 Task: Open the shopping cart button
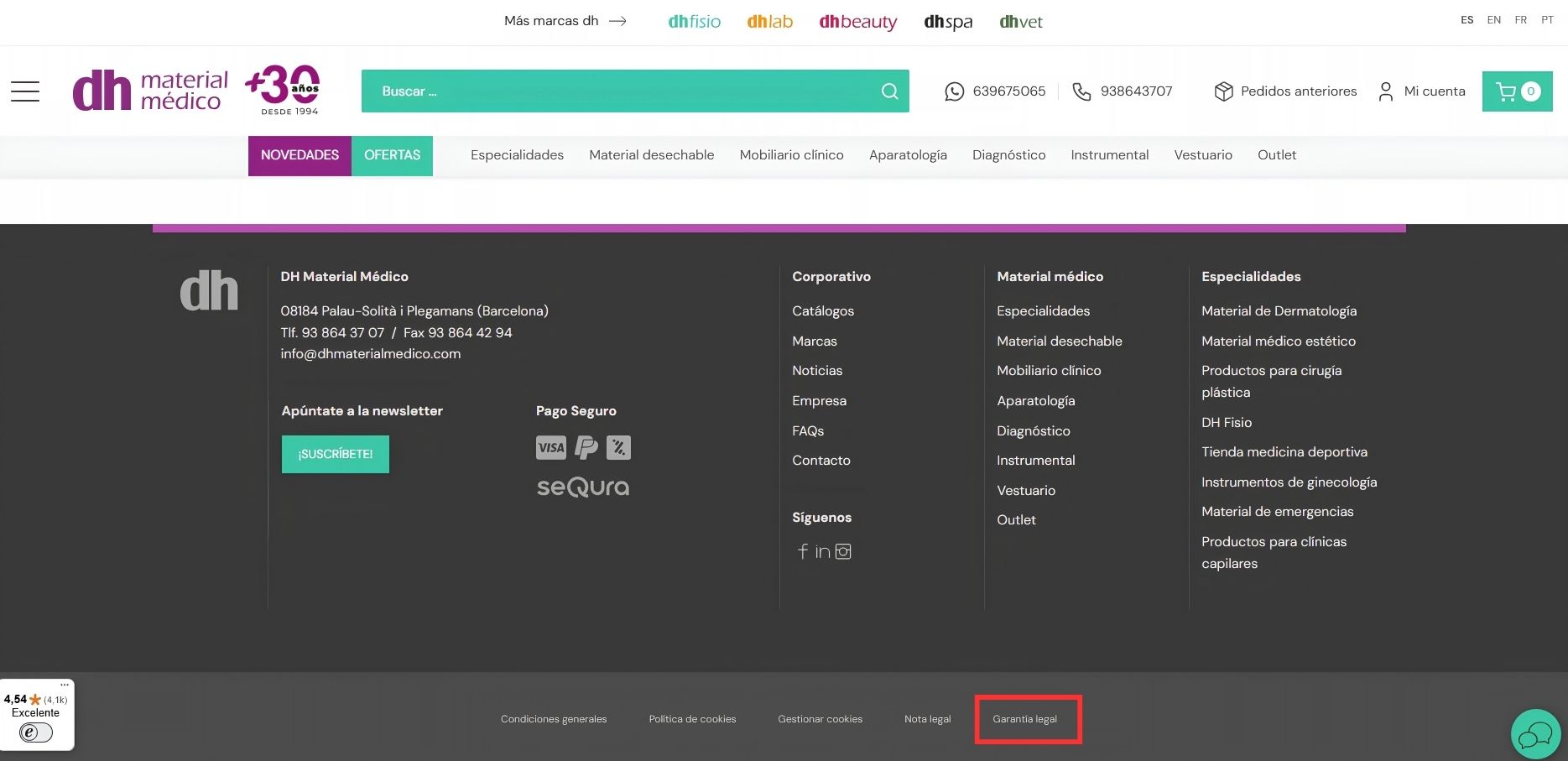pos(1517,91)
